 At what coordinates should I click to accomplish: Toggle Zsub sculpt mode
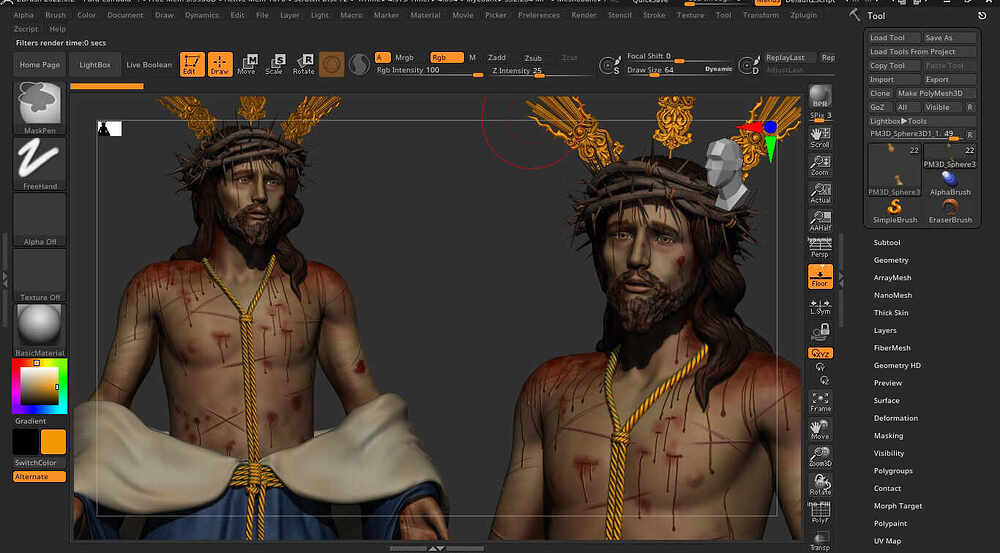533,58
